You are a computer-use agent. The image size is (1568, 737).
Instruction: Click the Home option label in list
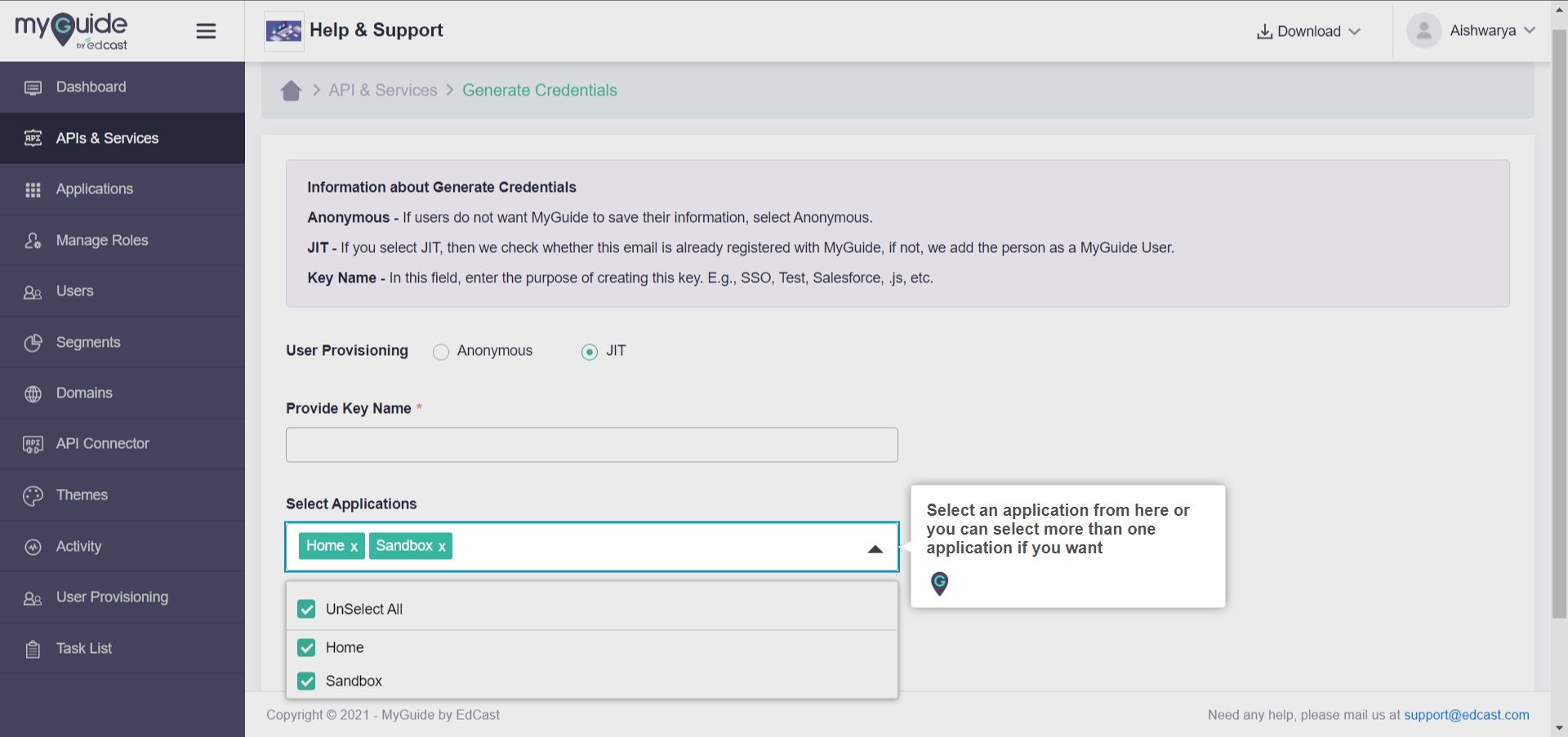pyautogui.click(x=345, y=647)
